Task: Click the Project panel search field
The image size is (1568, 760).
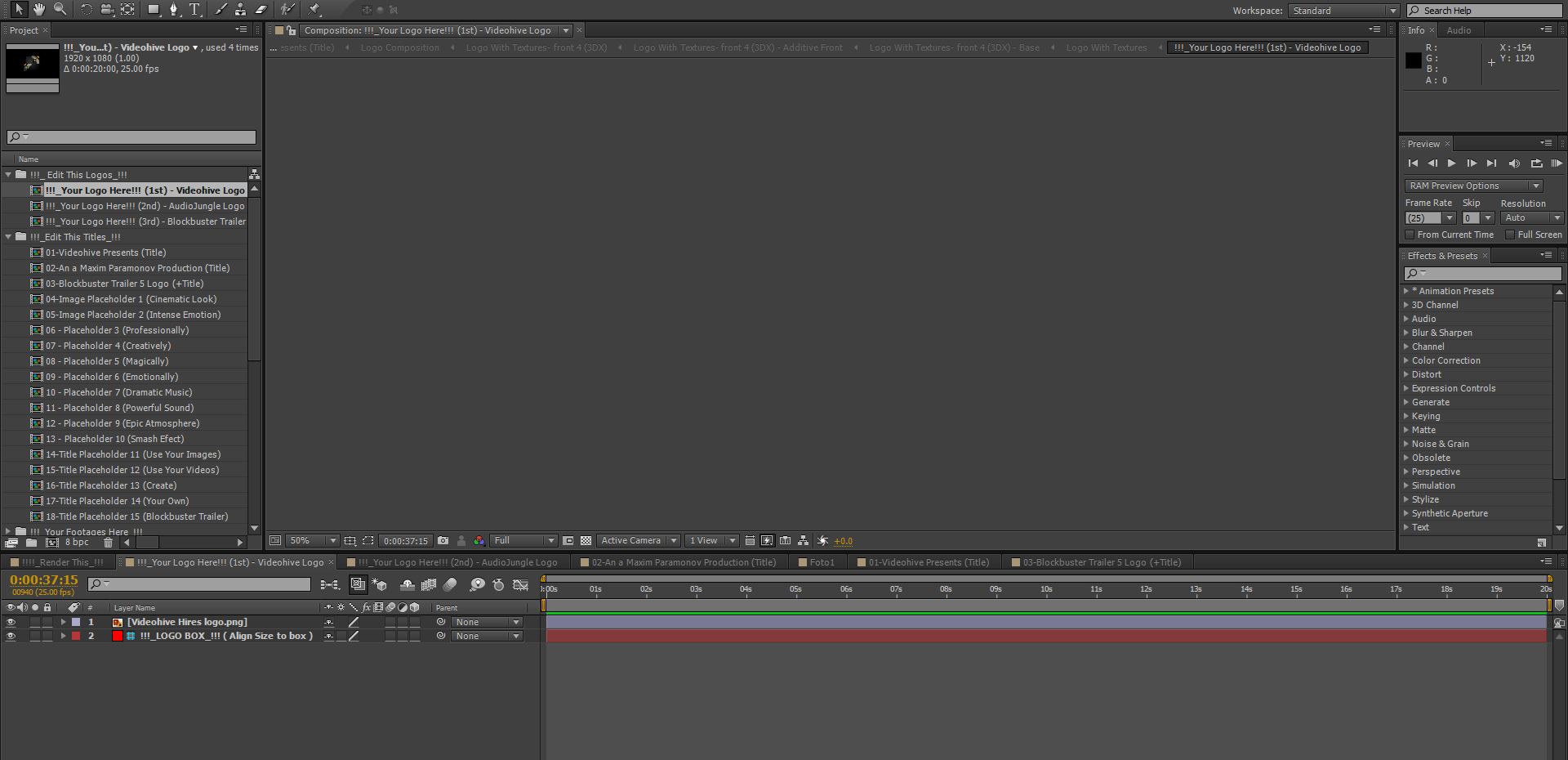Action: [131, 137]
